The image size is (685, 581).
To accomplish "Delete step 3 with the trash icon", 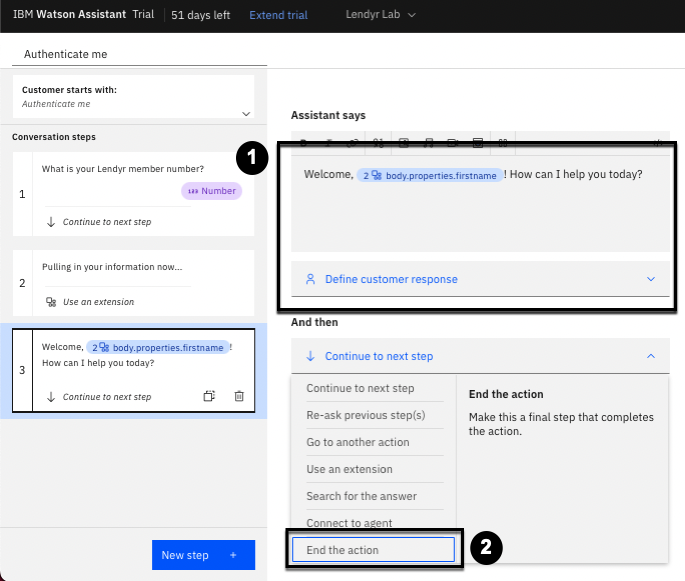I will [x=239, y=396].
